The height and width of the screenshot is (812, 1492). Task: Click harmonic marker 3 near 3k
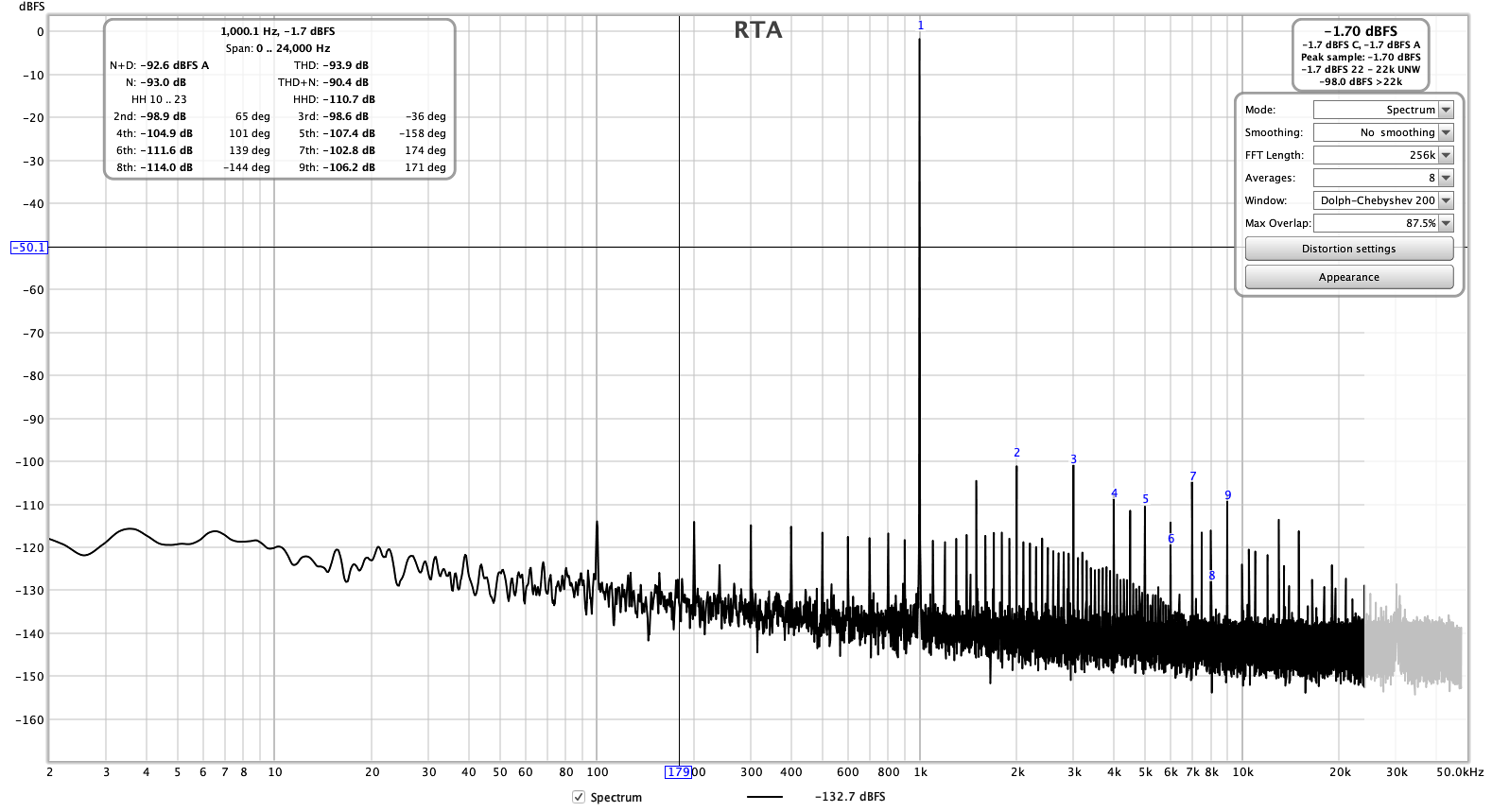point(1073,459)
